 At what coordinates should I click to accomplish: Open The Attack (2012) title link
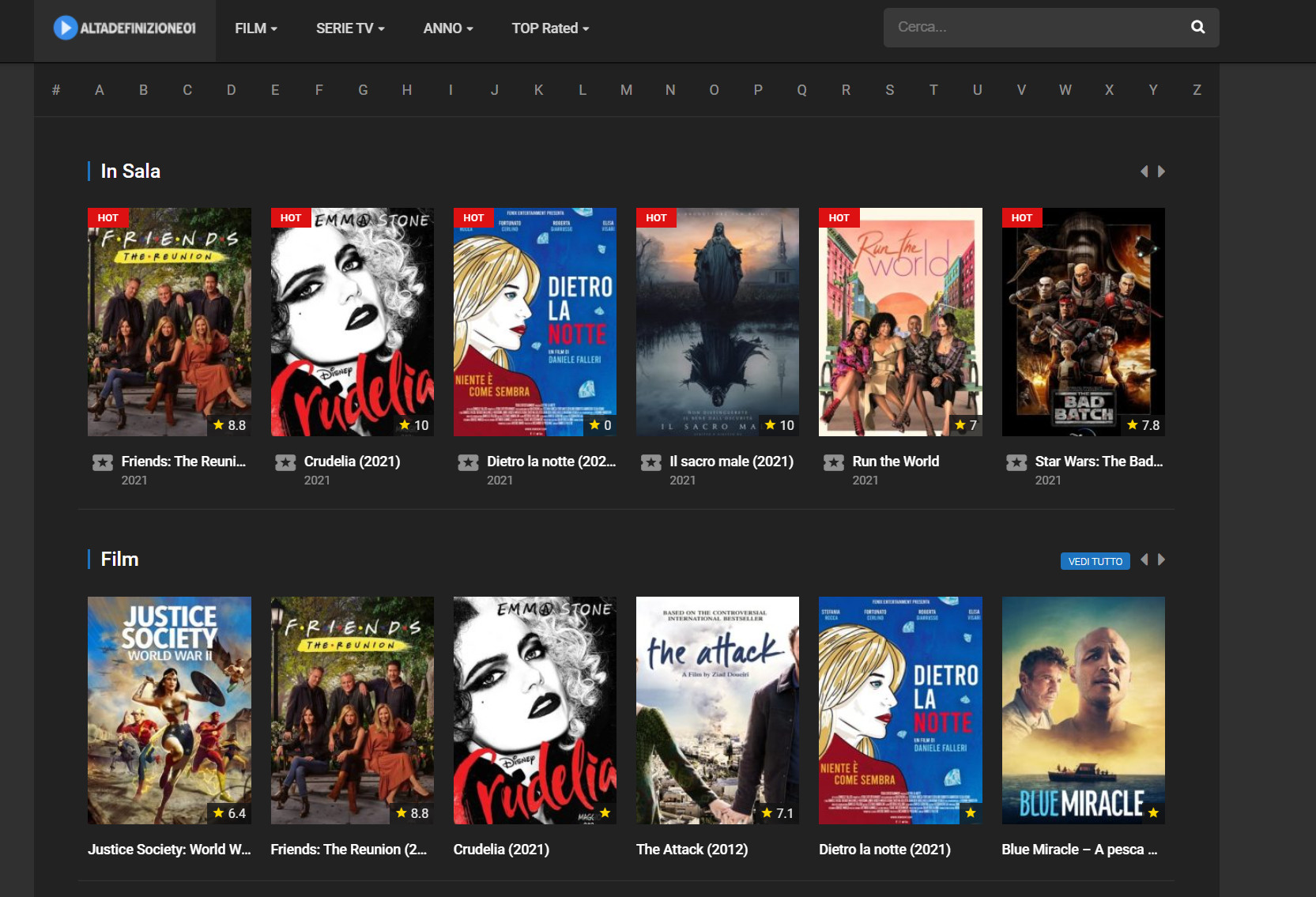[x=692, y=850]
